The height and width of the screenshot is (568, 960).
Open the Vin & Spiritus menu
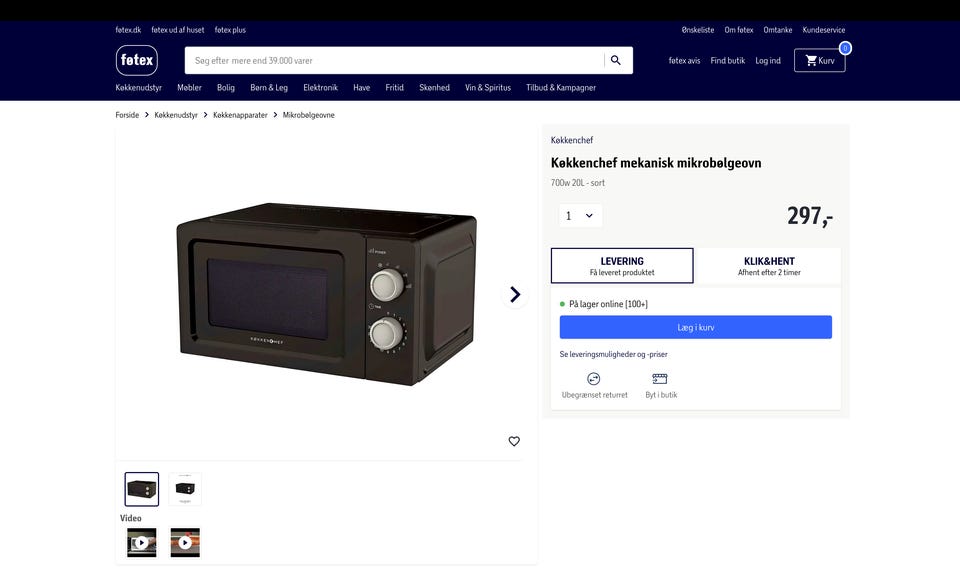tap(488, 88)
